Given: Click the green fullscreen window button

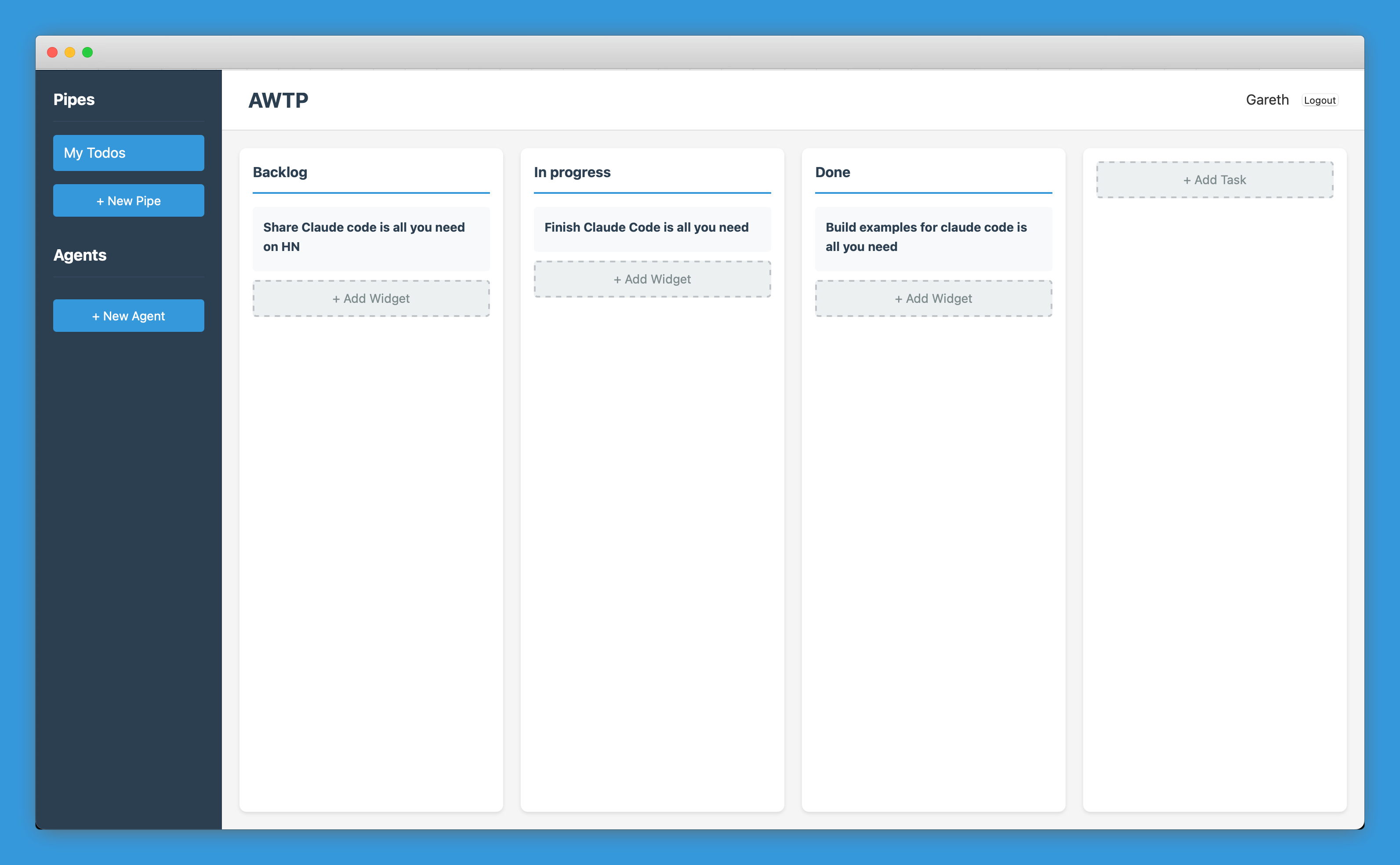Looking at the screenshot, I should click(87, 53).
